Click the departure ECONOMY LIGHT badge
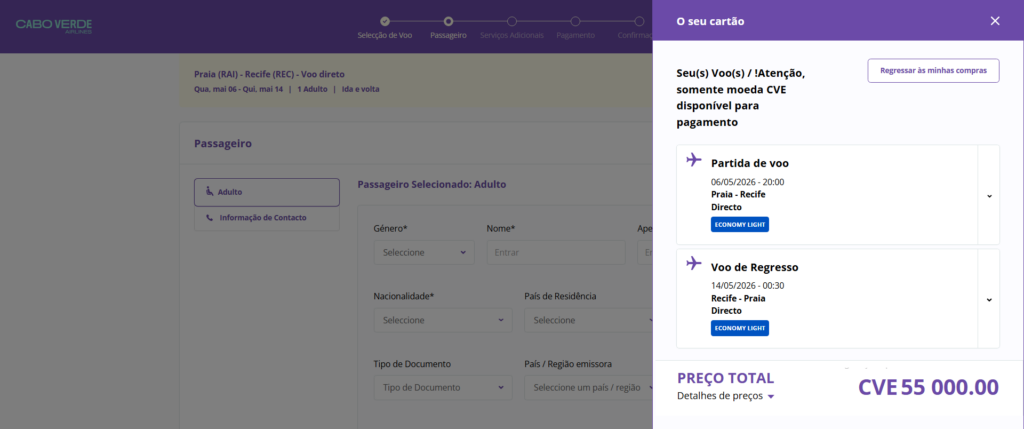This screenshot has height=429, width=1024. pyautogui.click(x=739, y=224)
